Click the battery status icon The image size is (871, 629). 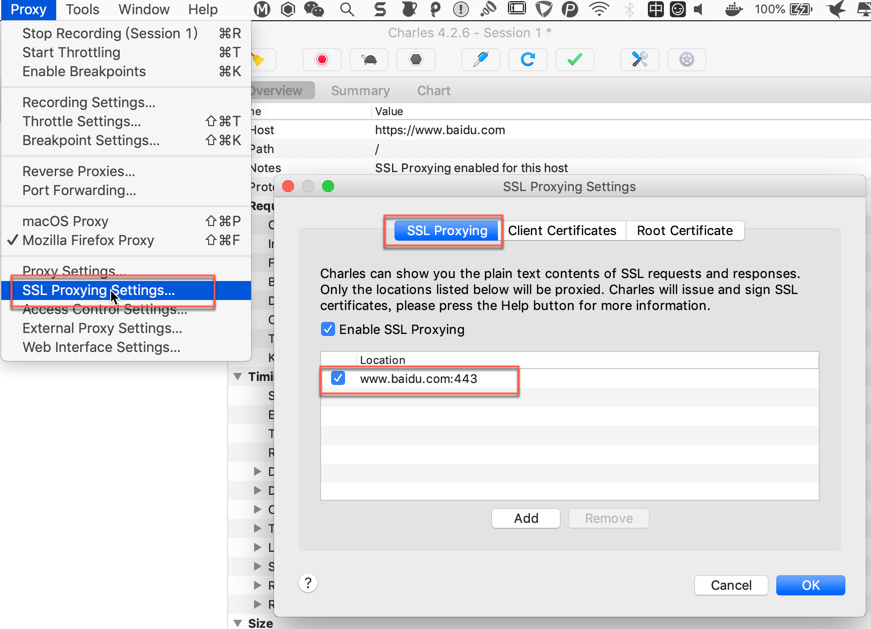point(800,9)
